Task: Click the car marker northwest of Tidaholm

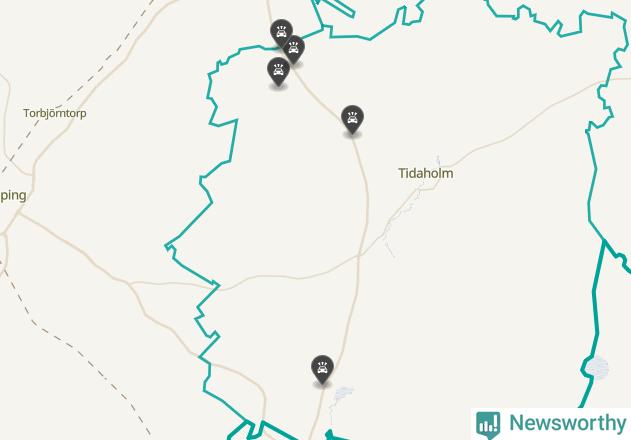Action: 353,120
